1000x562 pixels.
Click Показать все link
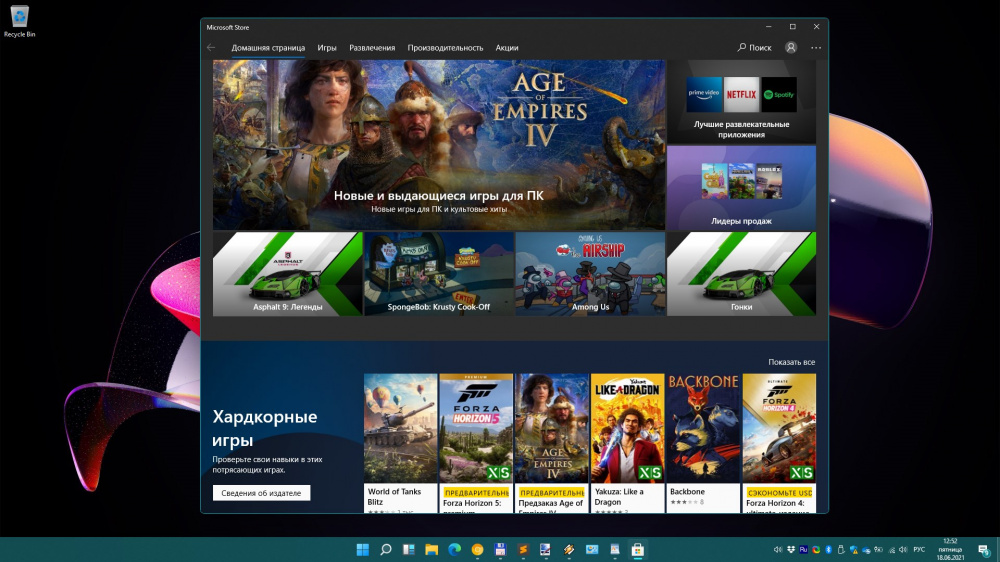pyautogui.click(x=791, y=362)
